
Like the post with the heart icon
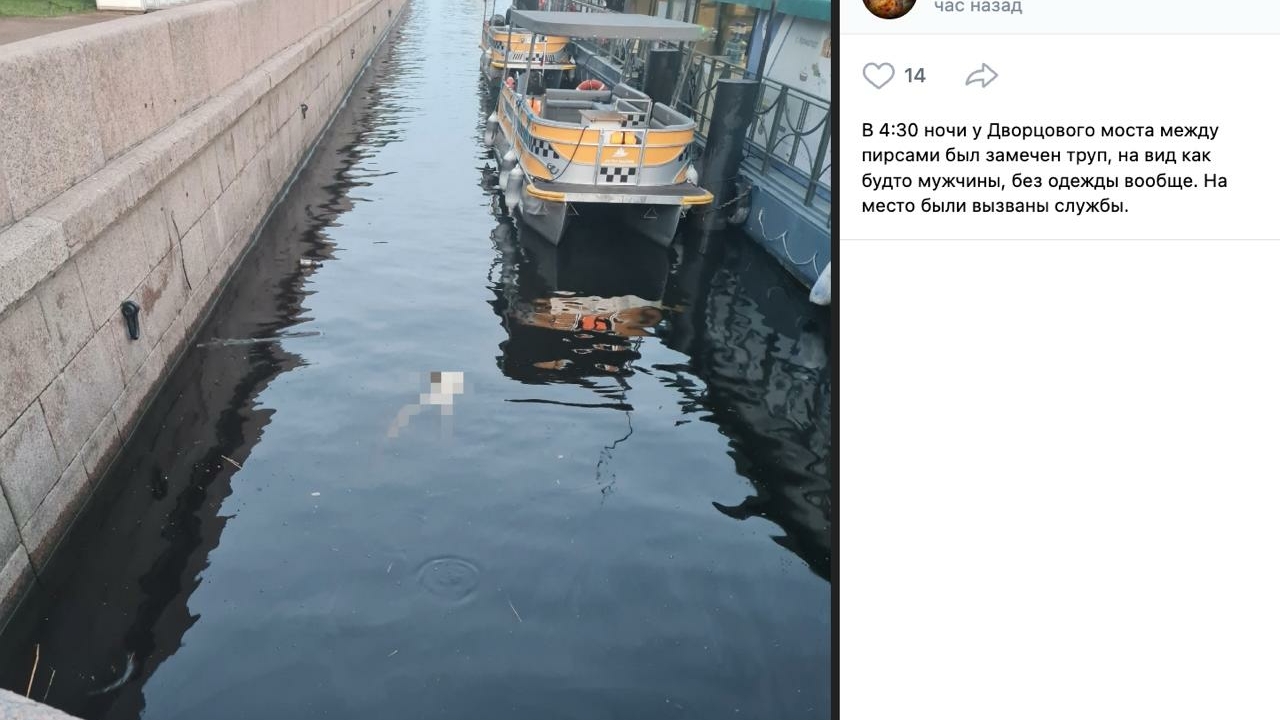click(x=878, y=76)
